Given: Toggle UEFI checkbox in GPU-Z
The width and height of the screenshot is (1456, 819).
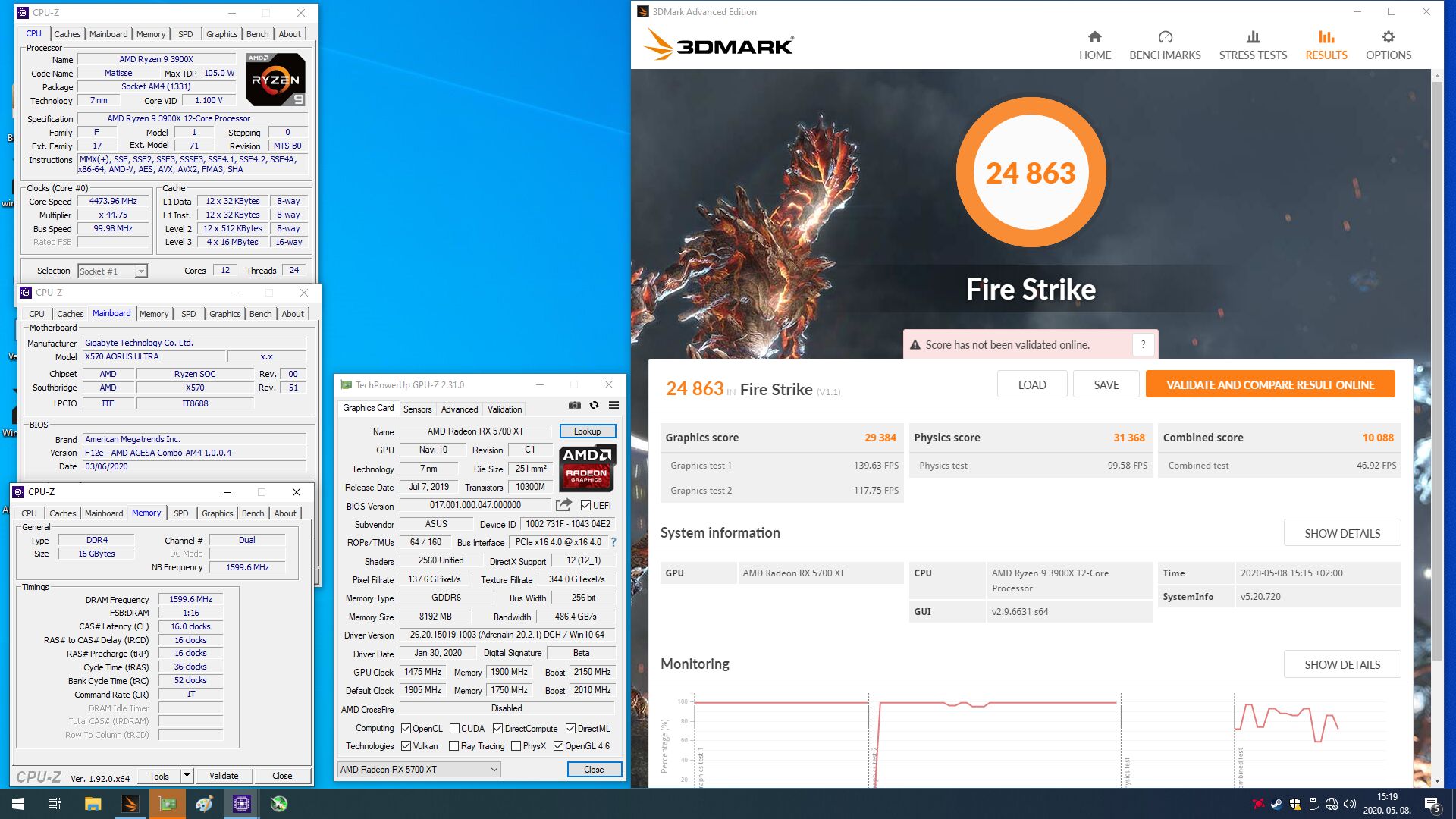Looking at the screenshot, I should tap(585, 506).
